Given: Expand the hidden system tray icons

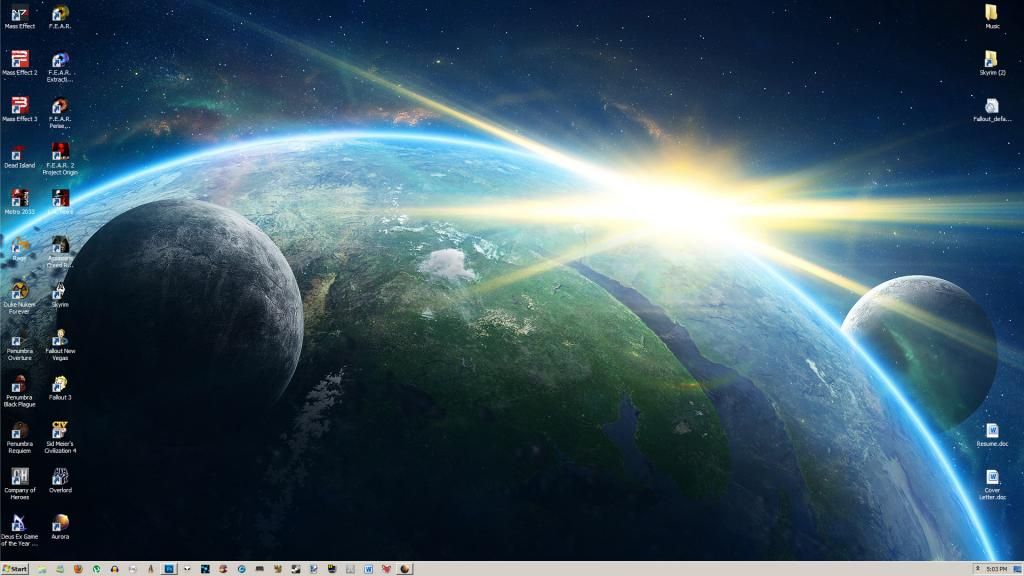Looking at the screenshot, I should coord(977,569).
